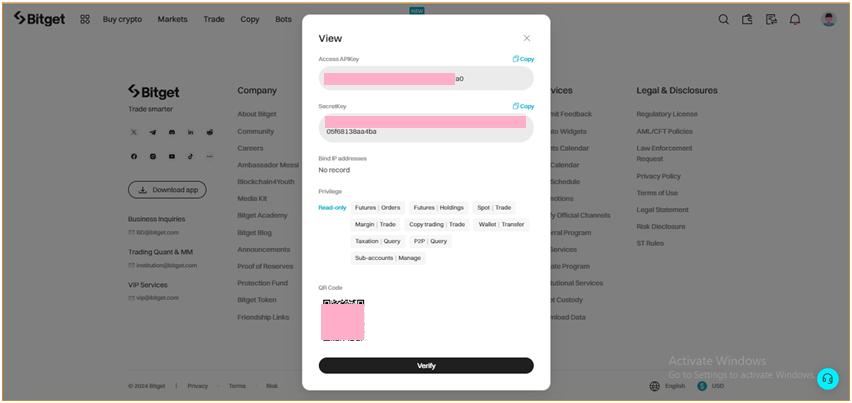Open the Facebook social icon
This screenshot has height=403, width=852.
point(134,156)
